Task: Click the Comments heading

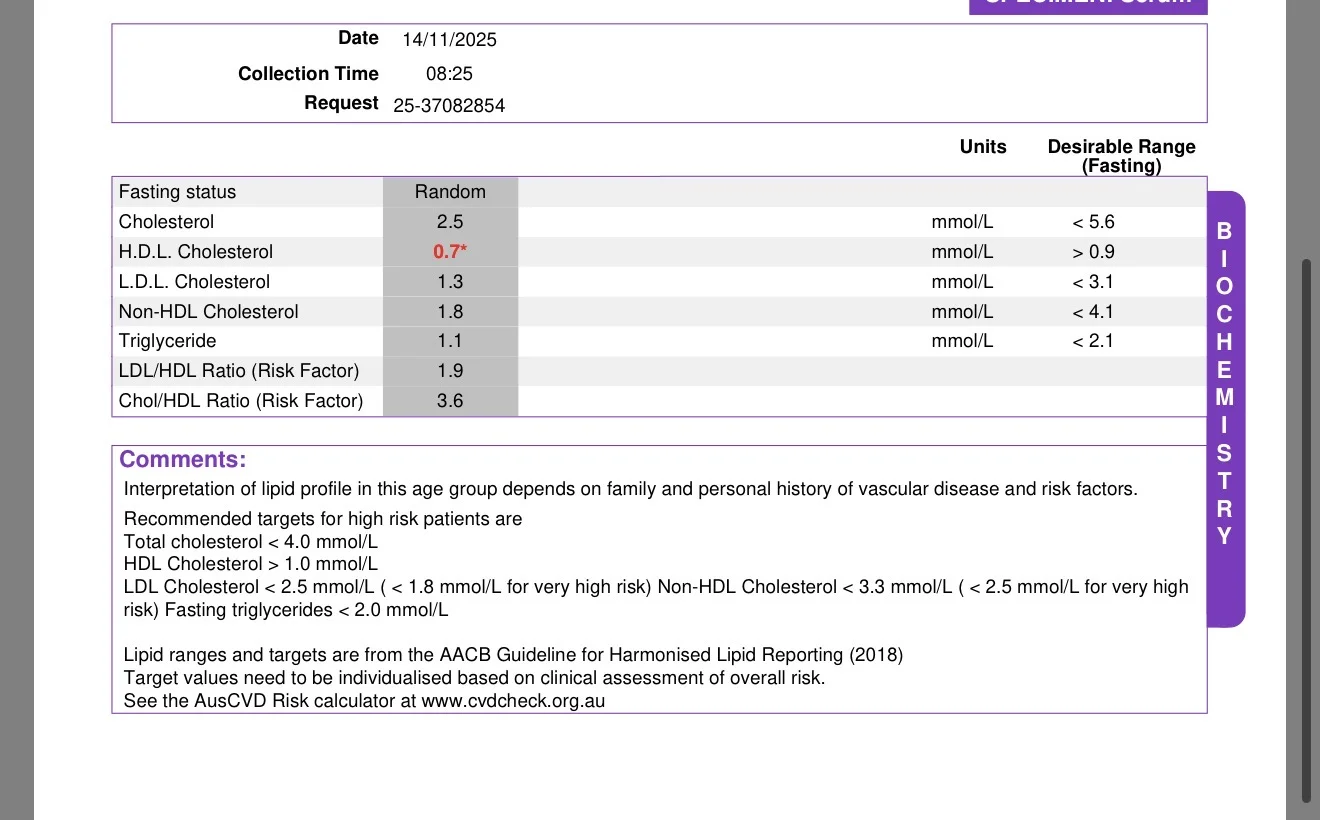Action: pyautogui.click(x=182, y=460)
